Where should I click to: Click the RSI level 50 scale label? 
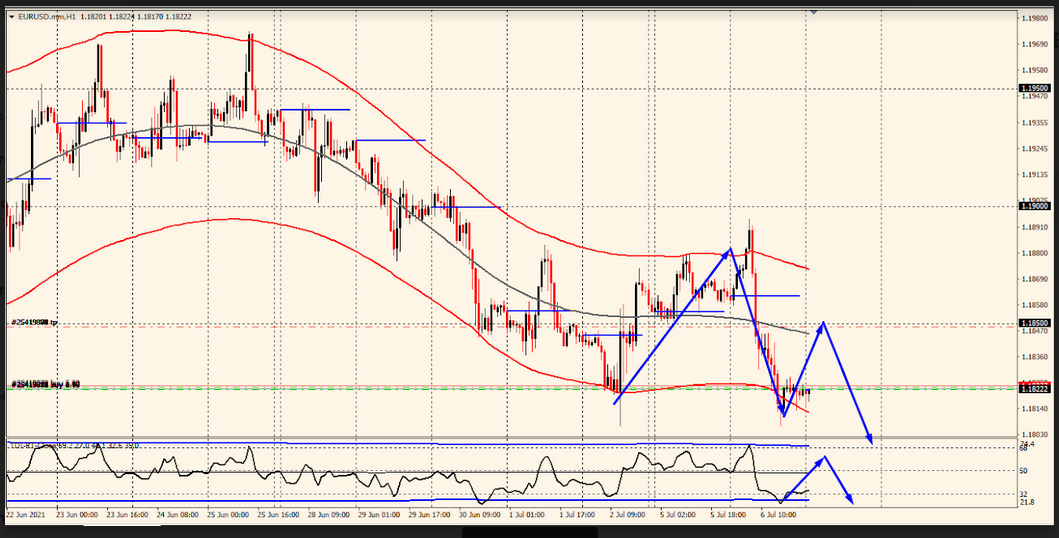[1024, 470]
